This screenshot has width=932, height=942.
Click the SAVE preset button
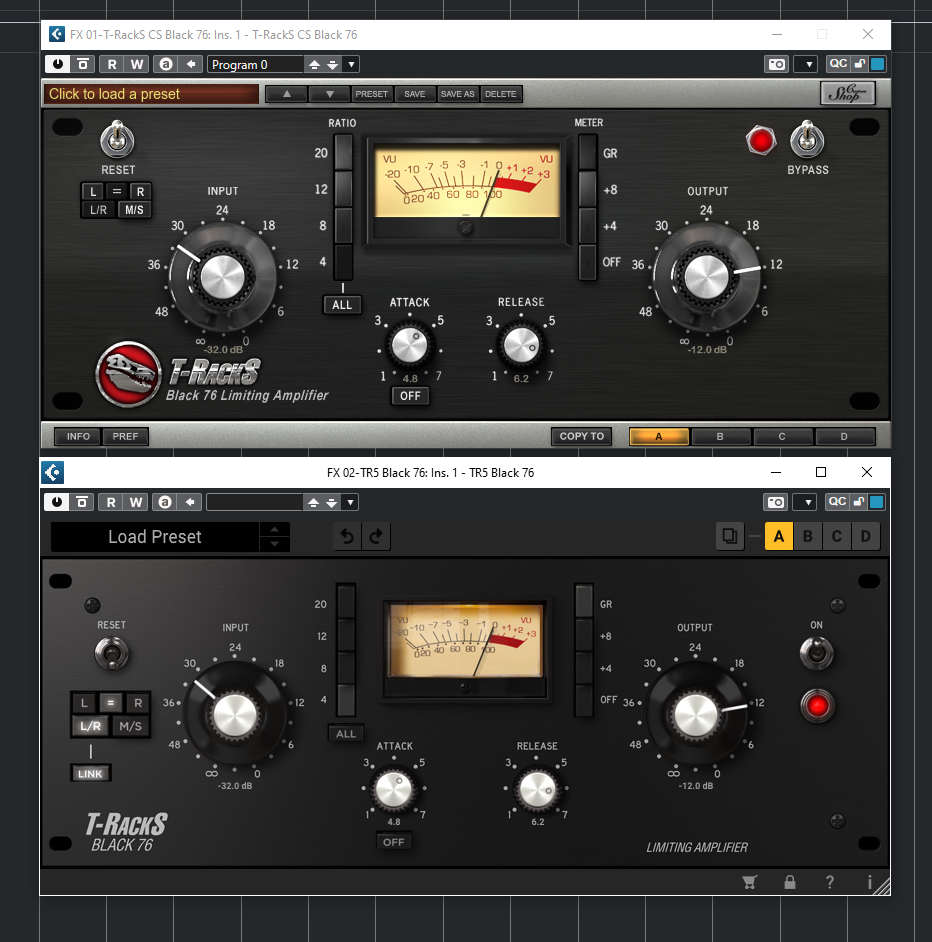click(x=415, y=94)
